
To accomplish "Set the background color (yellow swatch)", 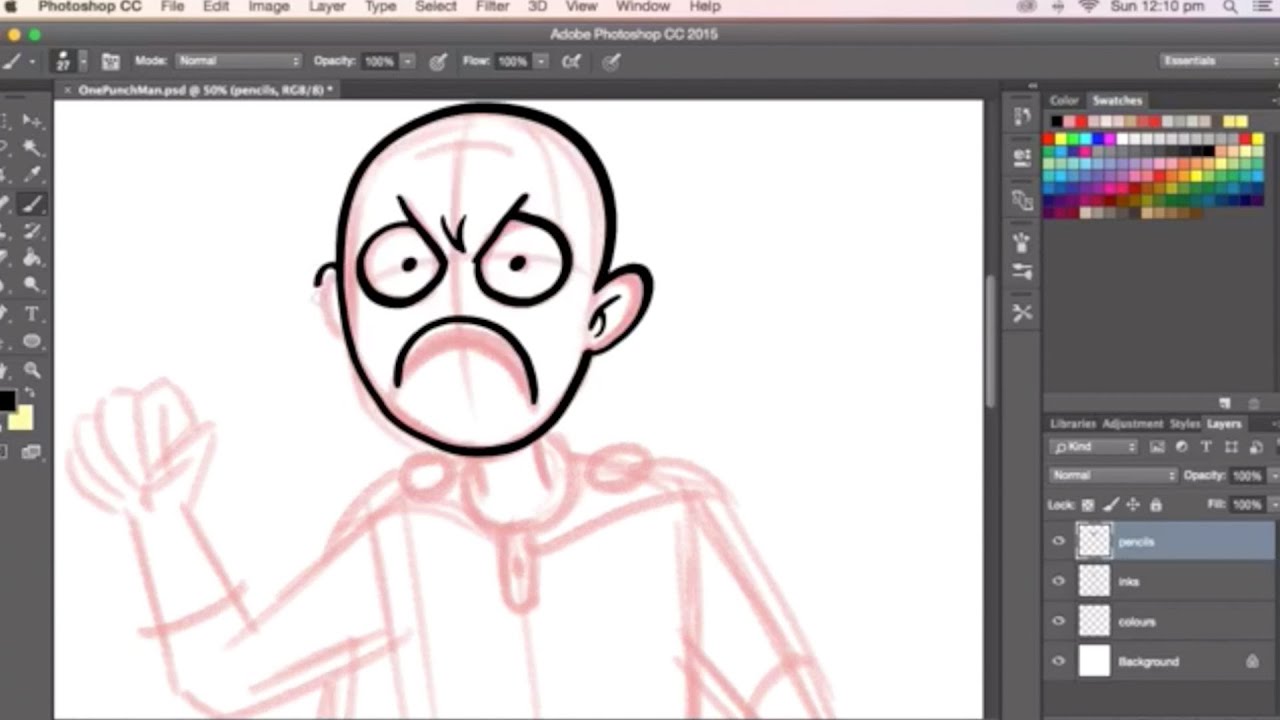I will point(22,417).
